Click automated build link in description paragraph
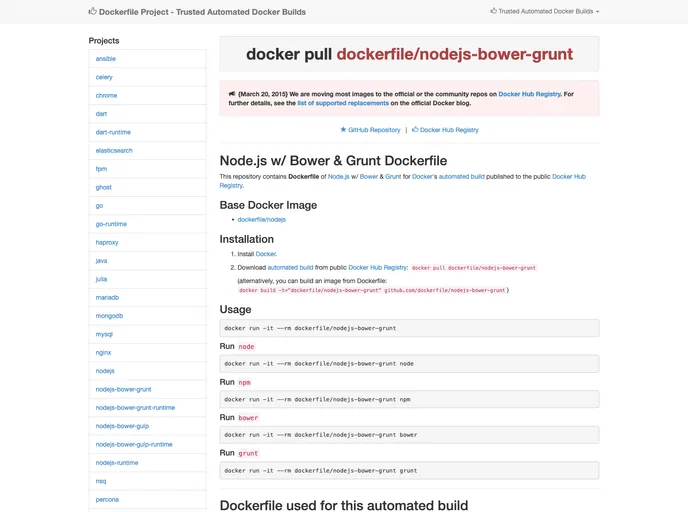This screenshot has width=688, height=512. coord(462,177)
